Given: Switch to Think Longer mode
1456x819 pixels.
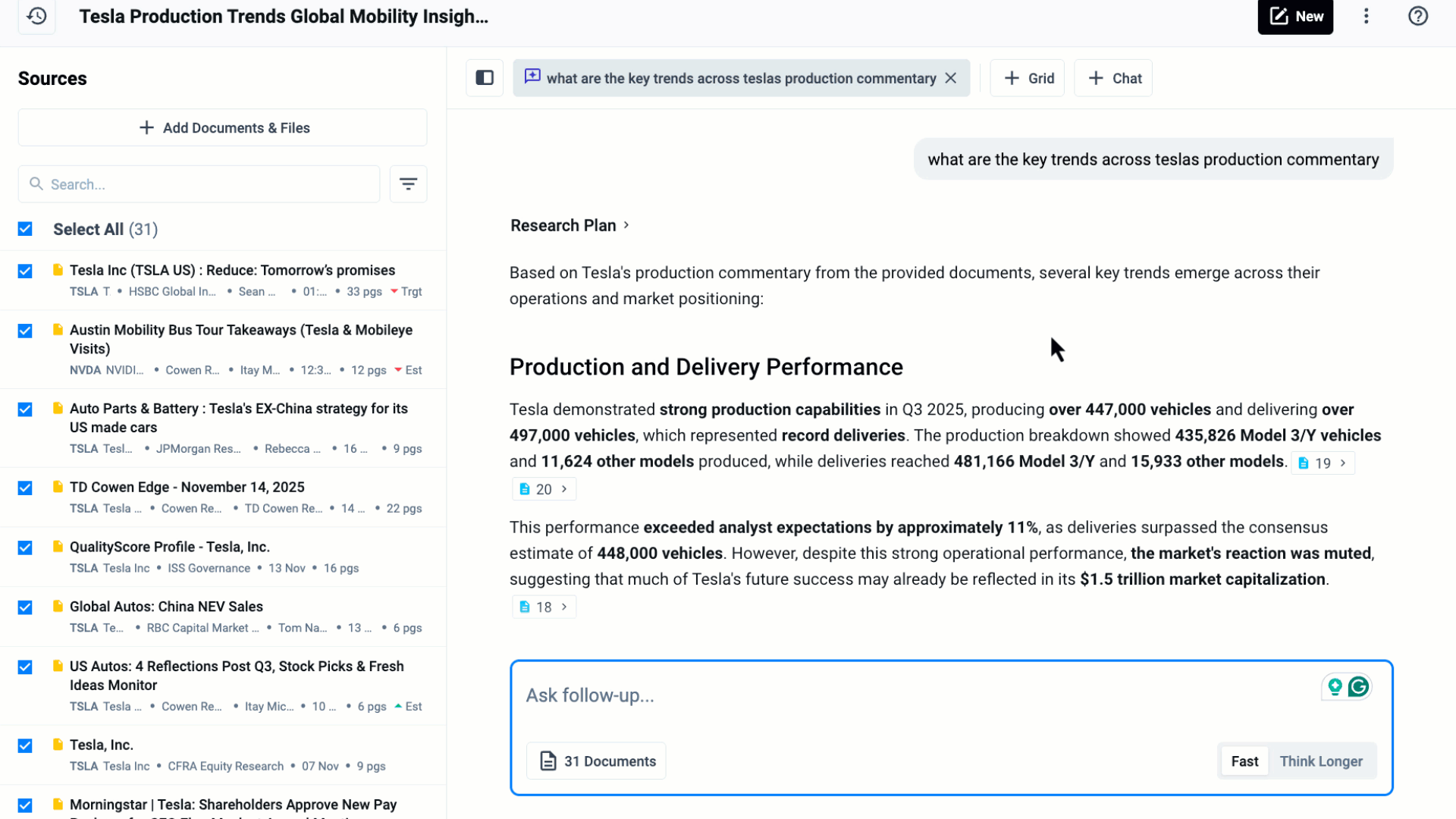Looking at the screenshot, I should click(x=1321, y=761).
